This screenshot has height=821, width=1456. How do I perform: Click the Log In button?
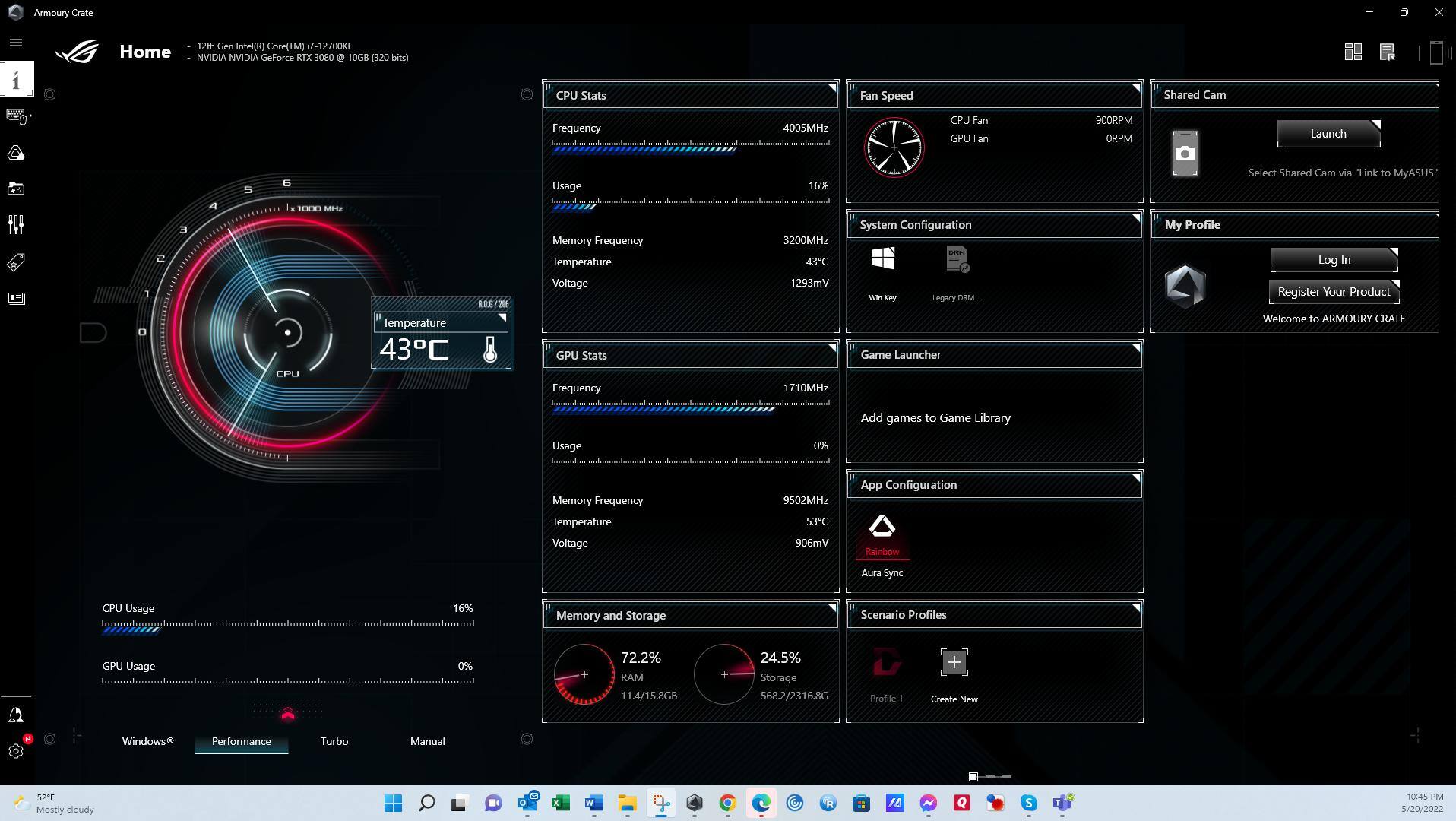click(1333, 260)
